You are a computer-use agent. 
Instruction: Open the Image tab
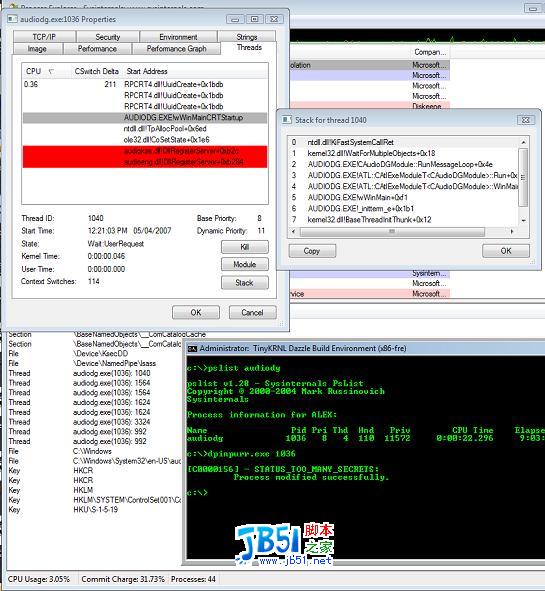37,49
